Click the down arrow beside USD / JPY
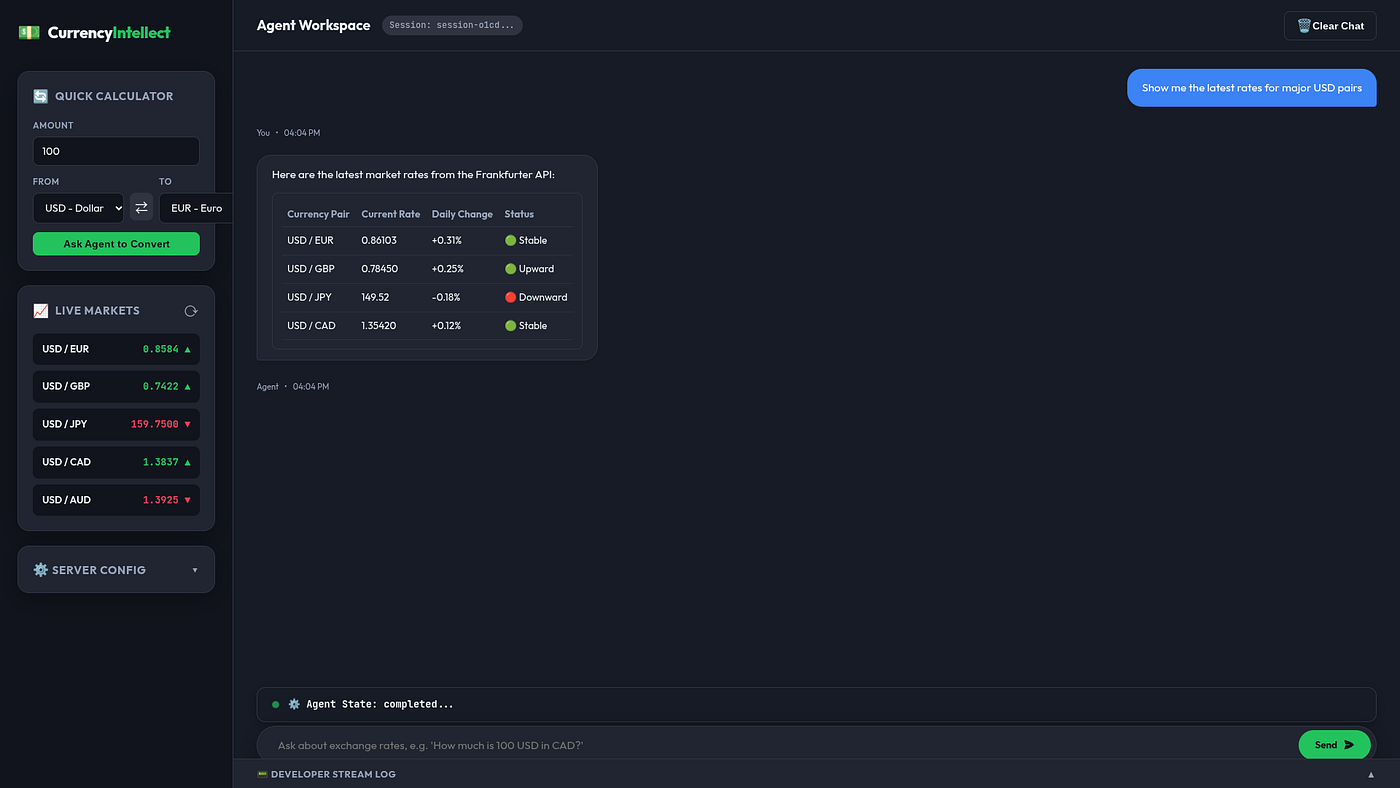Screen dimensions: 1400x788 187,425
